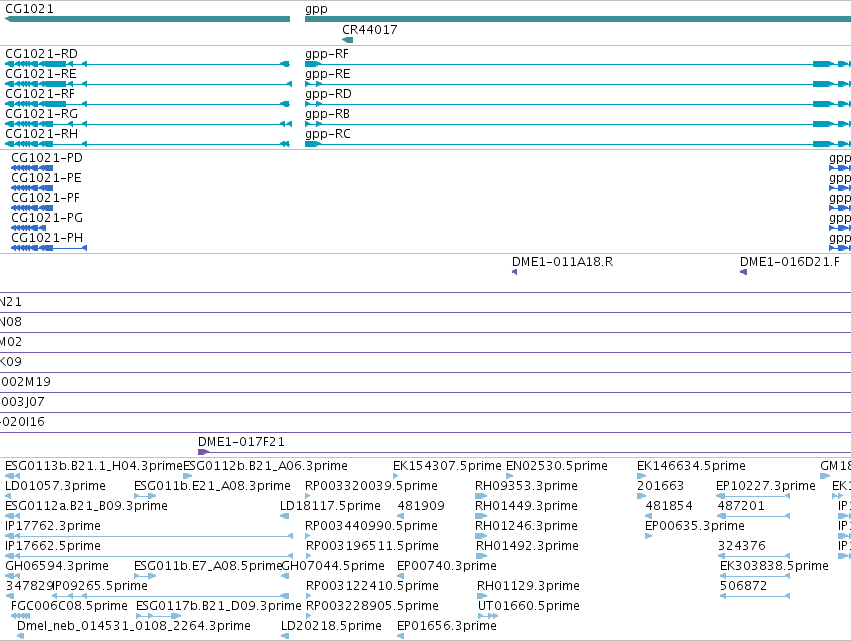Select transcript gpp-RF
851x641 pixels.
pyautogui.click(x=327, y=54)
